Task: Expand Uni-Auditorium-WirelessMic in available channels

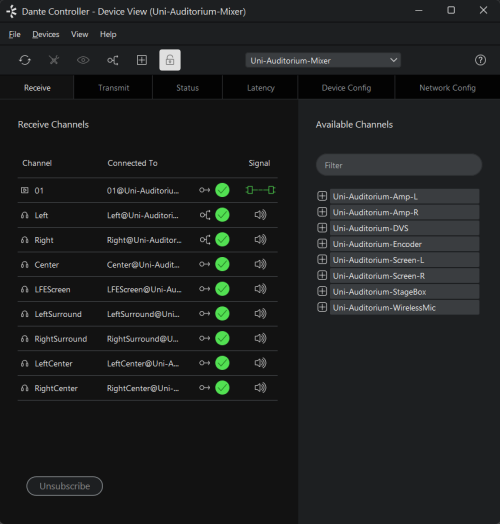Action: (322, 307)
